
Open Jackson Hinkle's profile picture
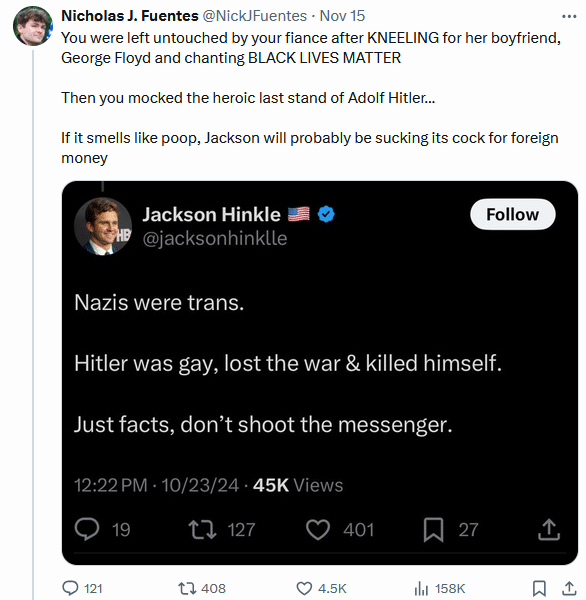point(103,226)
